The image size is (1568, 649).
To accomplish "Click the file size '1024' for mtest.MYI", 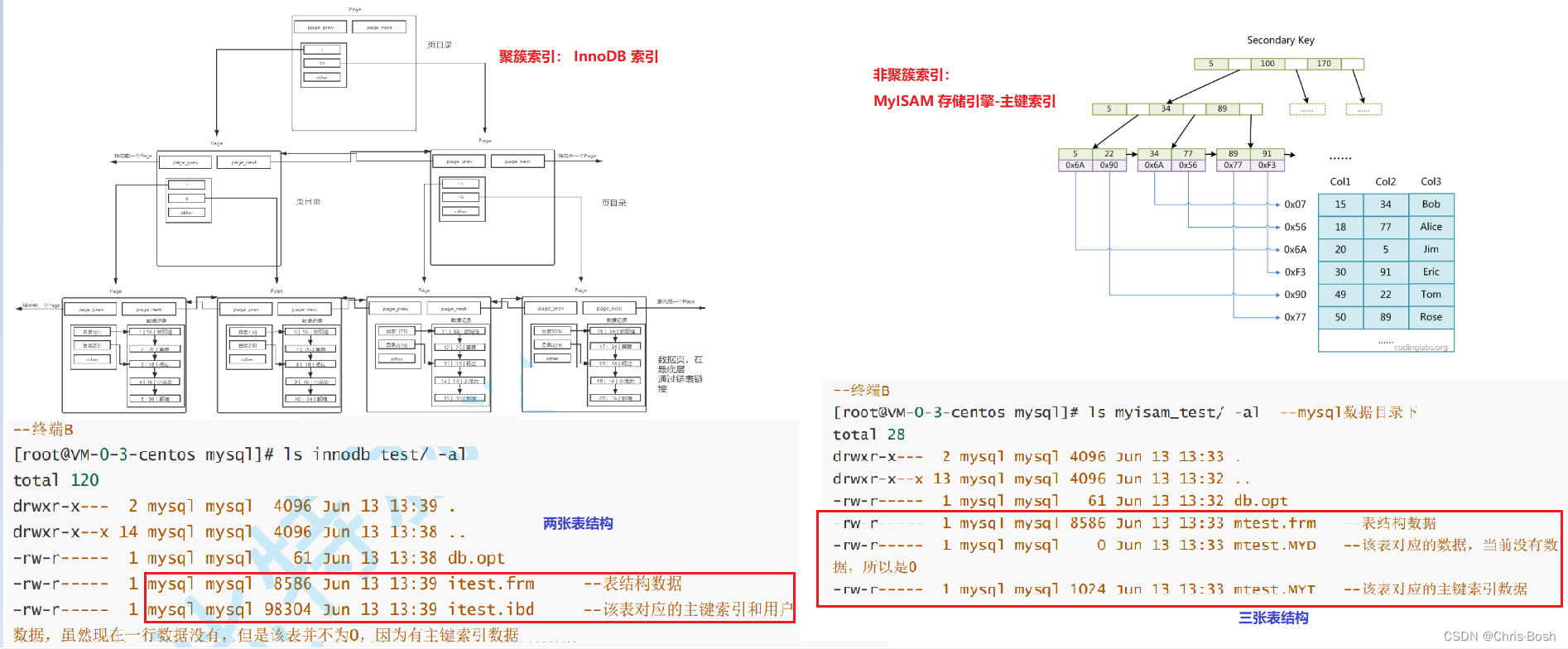I will (1088, 589).
